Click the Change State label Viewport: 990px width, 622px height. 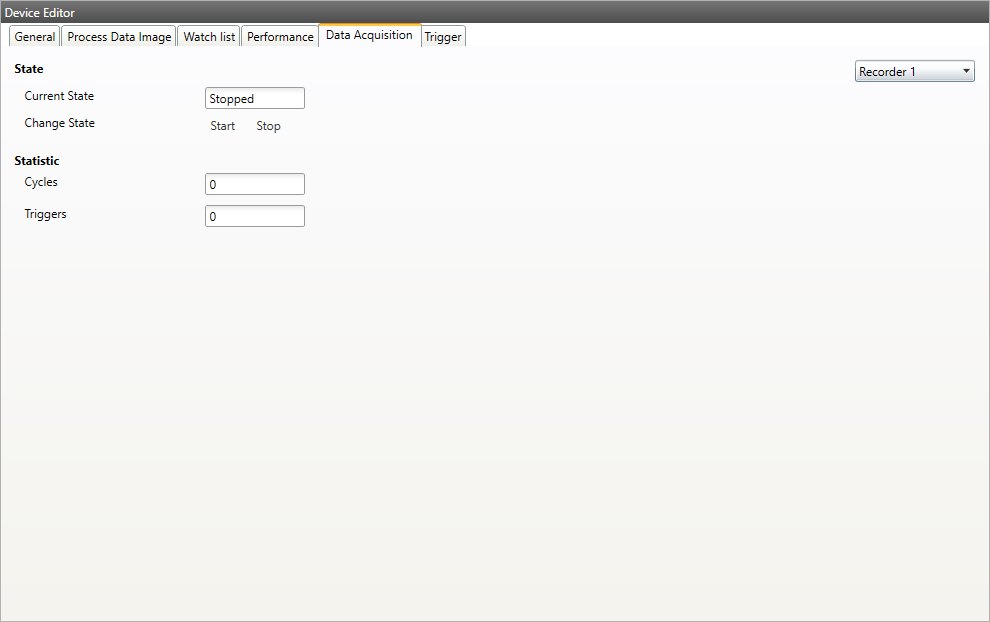point(59,123)
